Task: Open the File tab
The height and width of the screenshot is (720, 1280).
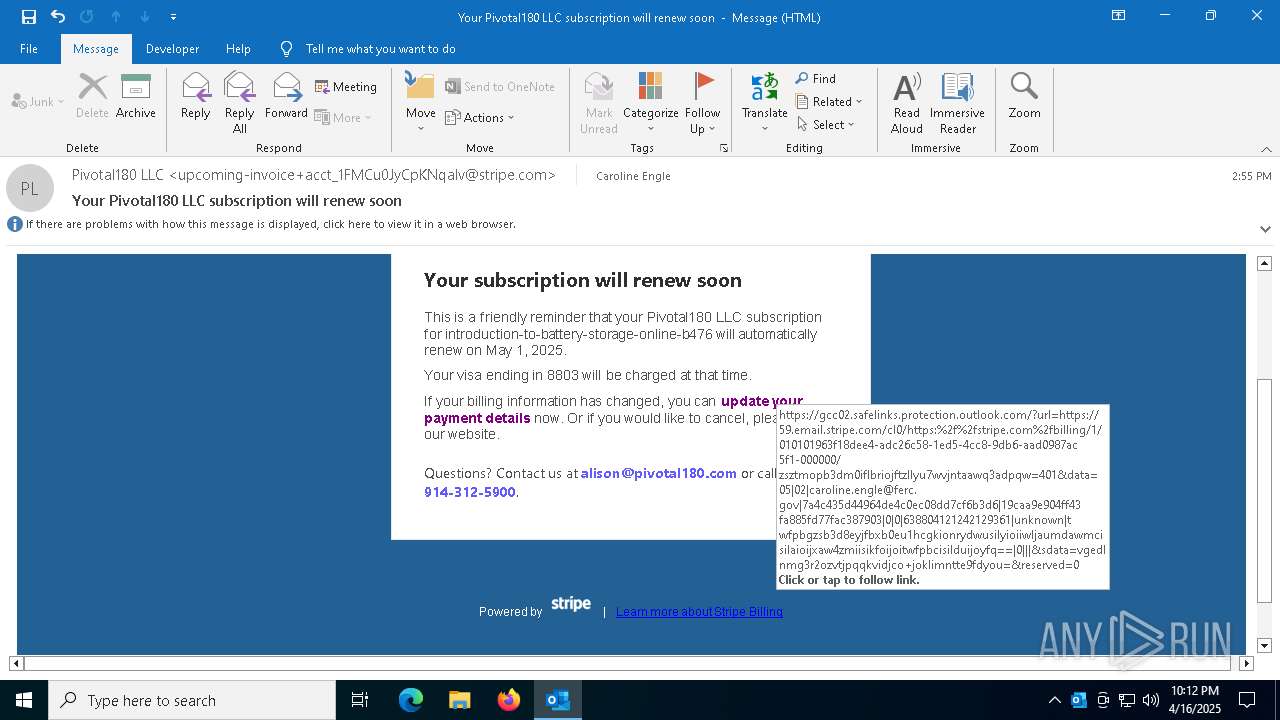Action: click(x=29, y=49)
